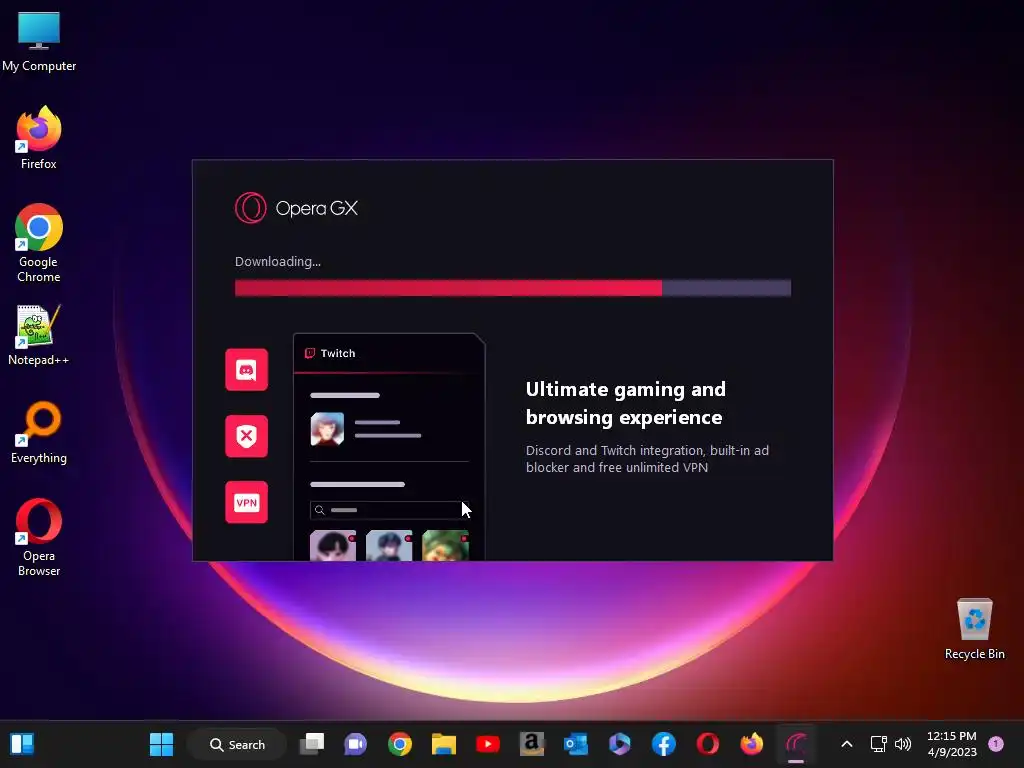Click the Discord icon in Opera GX installer
Image resolution: width=1024 pixels, height=768 pixels.
[246, 370]
